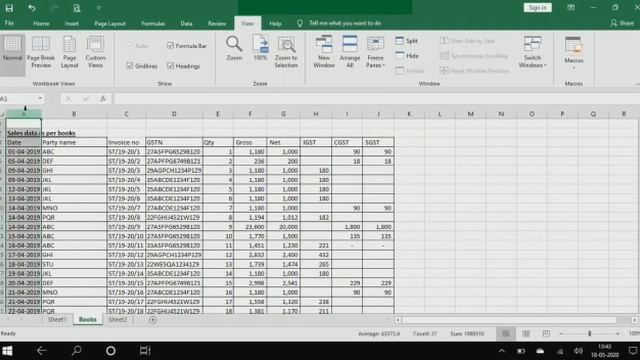
Task: Open the File tab
Action: (9, 23)
